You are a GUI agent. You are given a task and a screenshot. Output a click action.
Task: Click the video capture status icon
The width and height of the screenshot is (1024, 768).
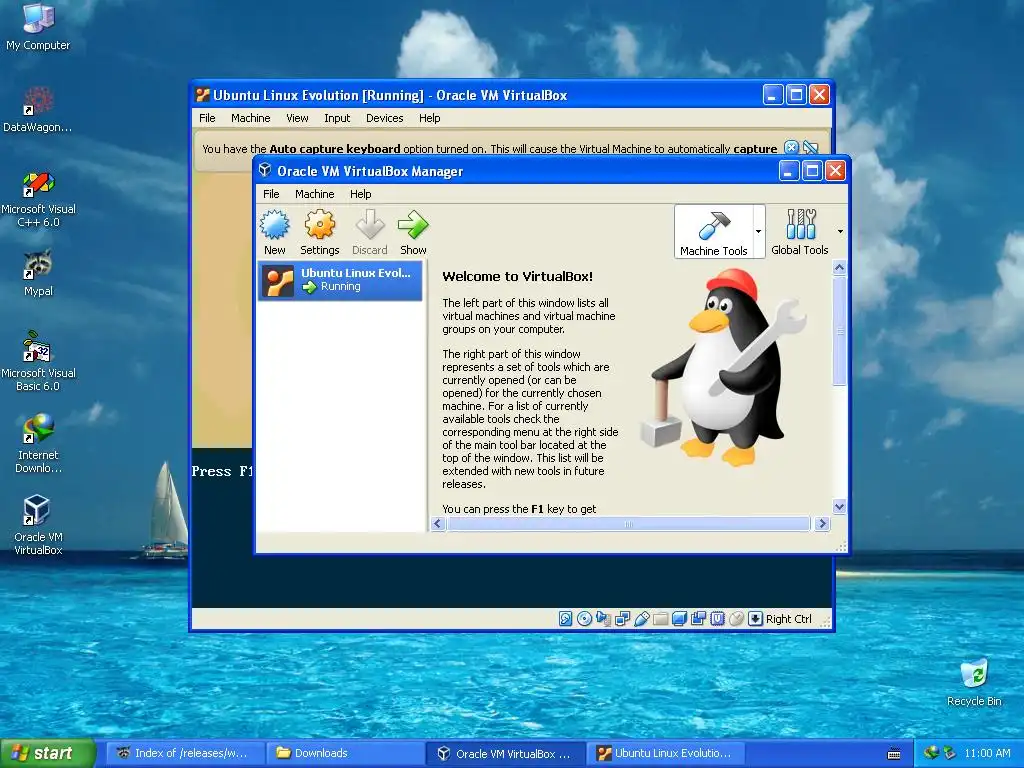pos(698,618)
